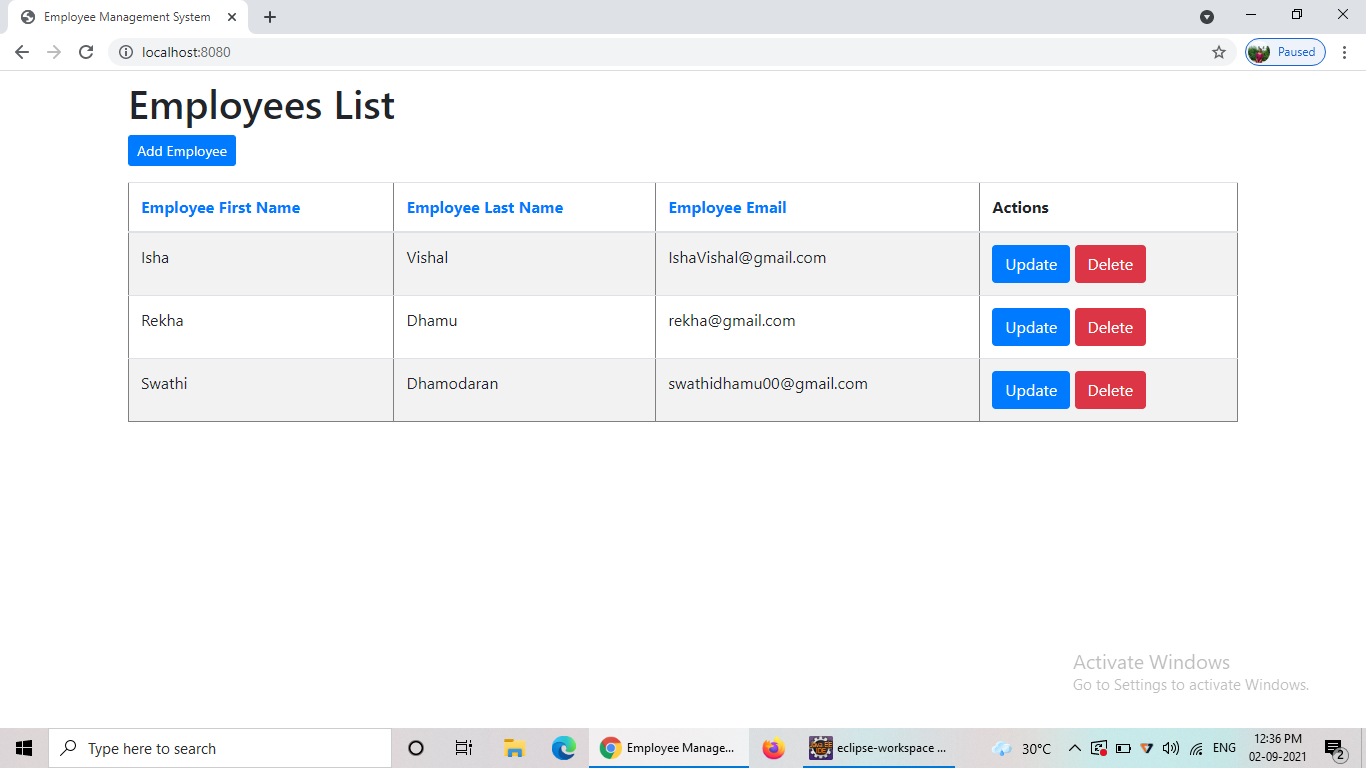
Task: Click the volume speaker tray icon
Action: point(1171,748)
